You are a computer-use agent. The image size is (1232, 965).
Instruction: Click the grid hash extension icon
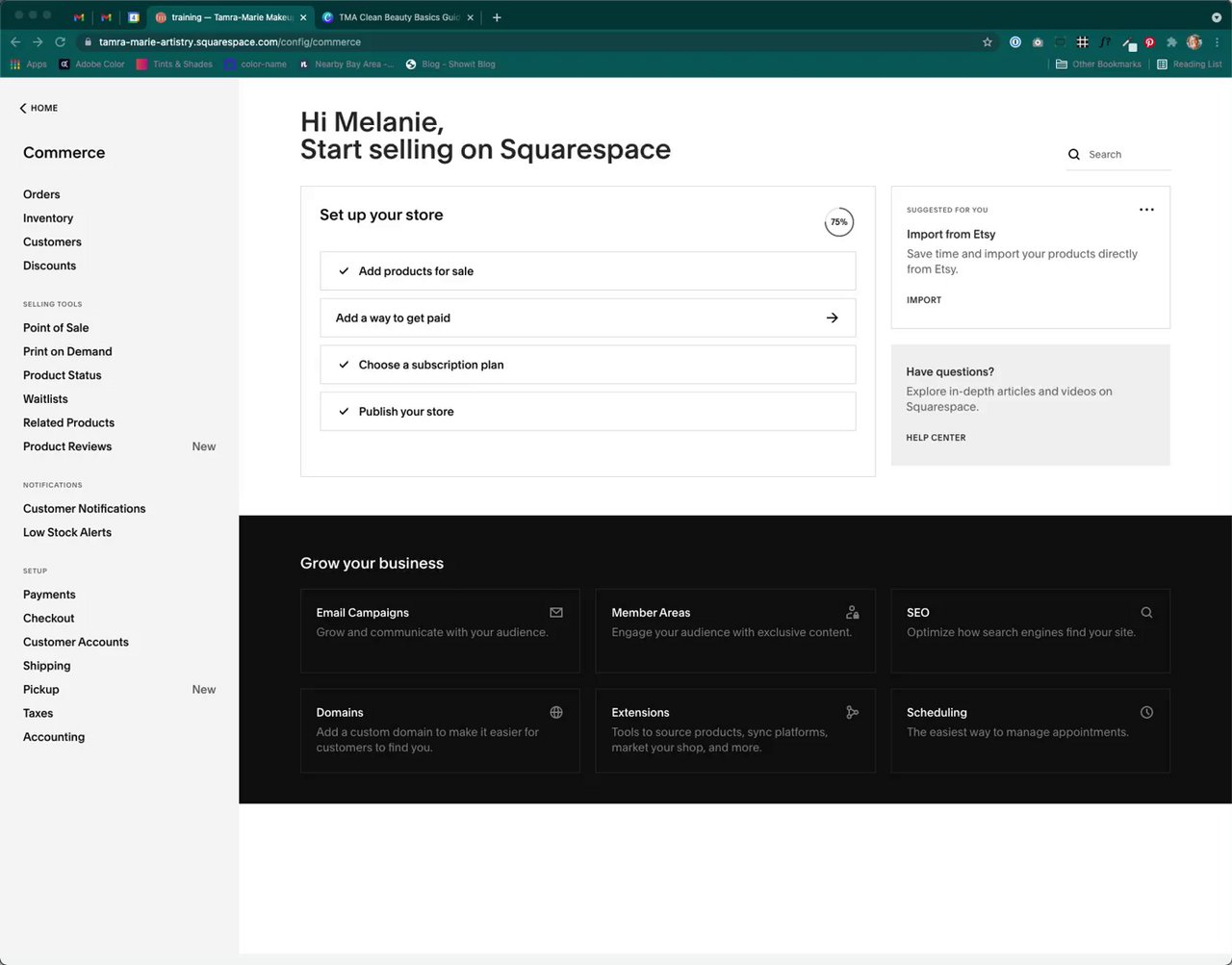[x=1083, y=42]
